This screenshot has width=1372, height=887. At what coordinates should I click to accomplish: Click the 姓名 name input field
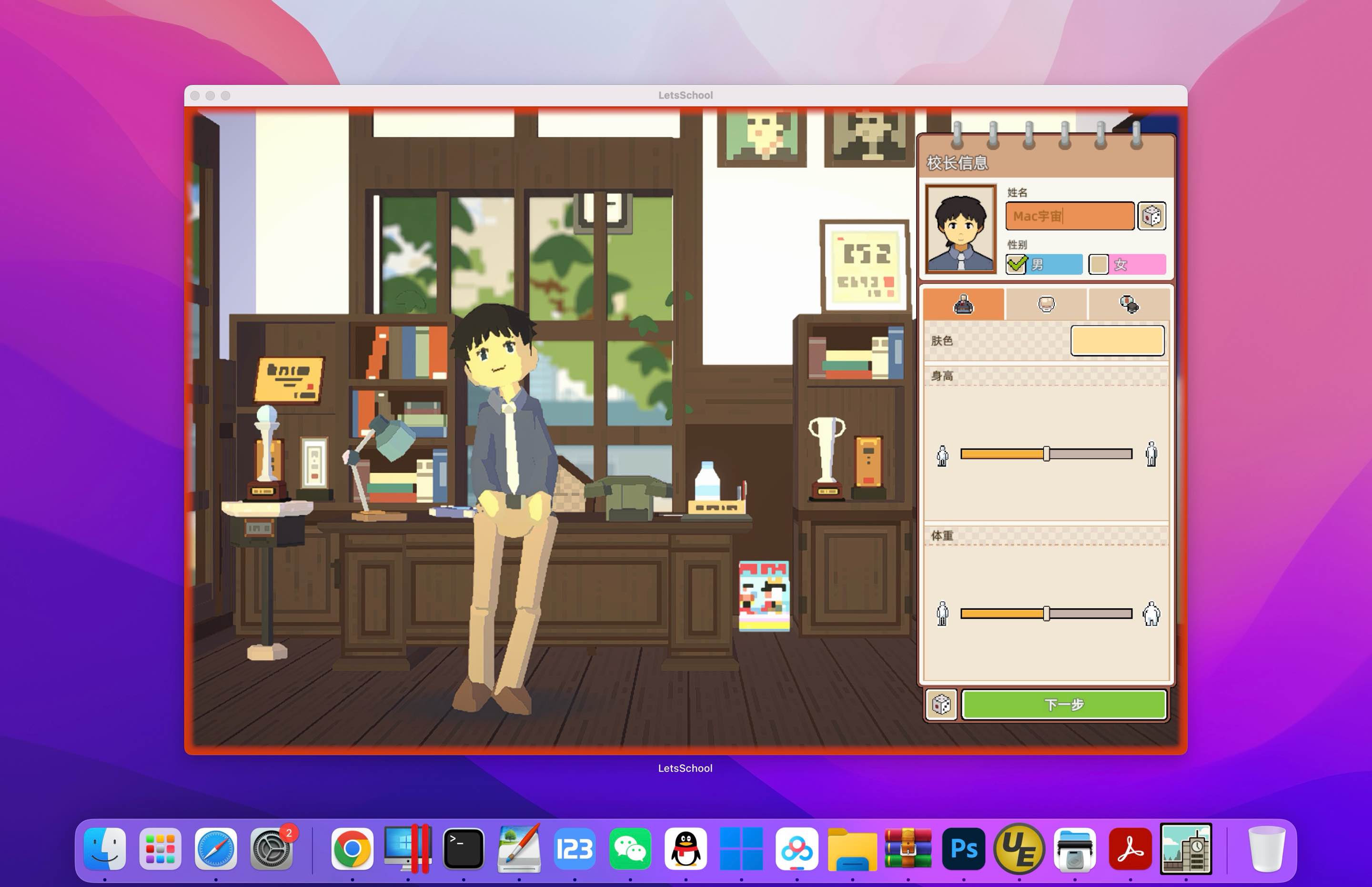coord(1070,216)
